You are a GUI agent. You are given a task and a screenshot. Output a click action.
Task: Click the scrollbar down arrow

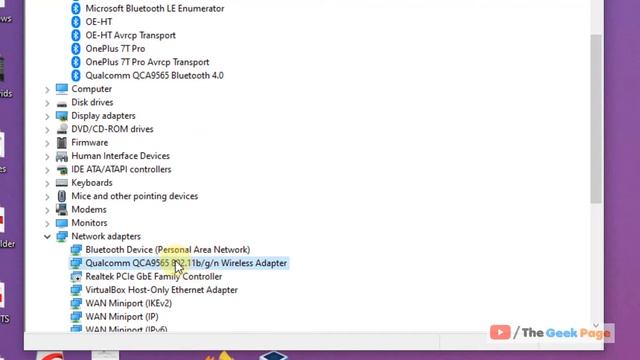coord(596,326)
